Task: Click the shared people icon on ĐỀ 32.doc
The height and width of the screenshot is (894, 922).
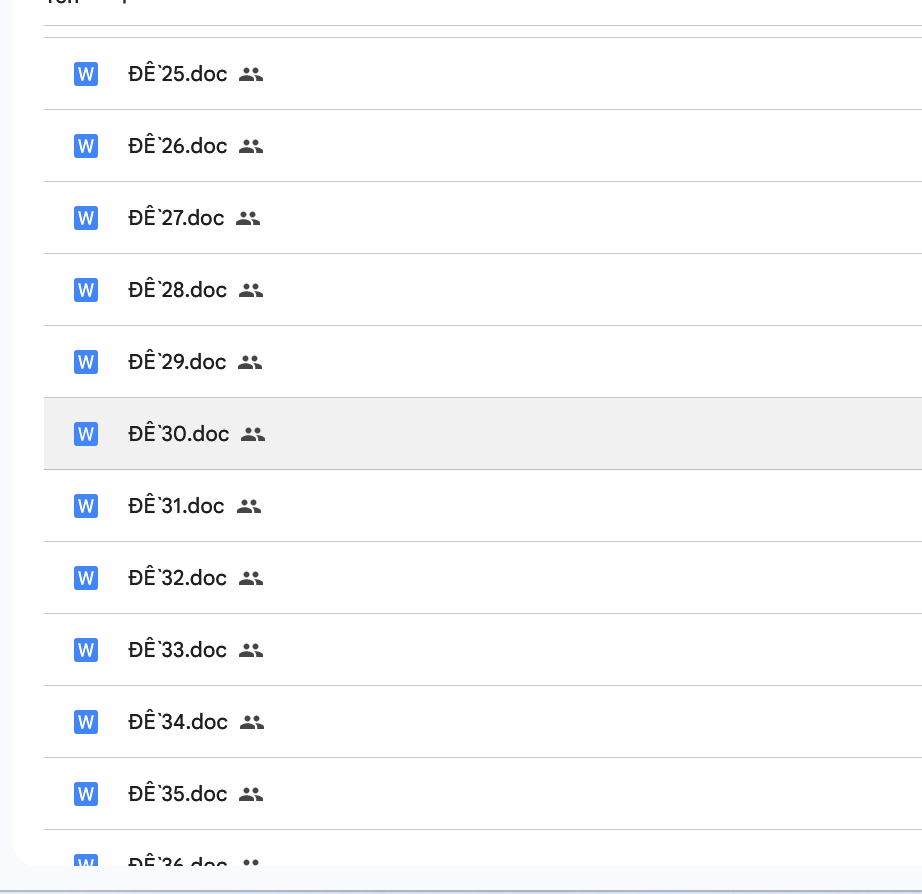Action: [x=251, y=578]
